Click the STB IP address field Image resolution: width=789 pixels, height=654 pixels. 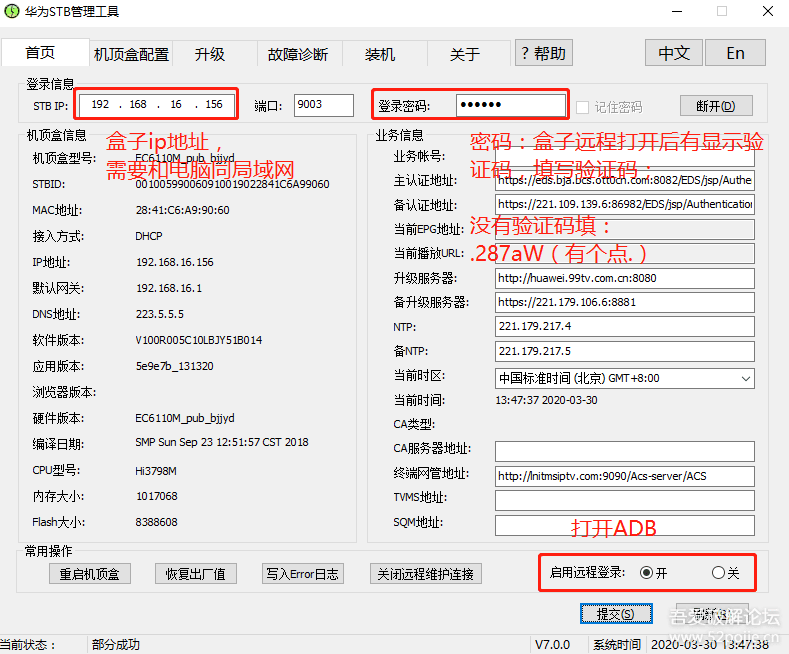(x=156, y=105)
